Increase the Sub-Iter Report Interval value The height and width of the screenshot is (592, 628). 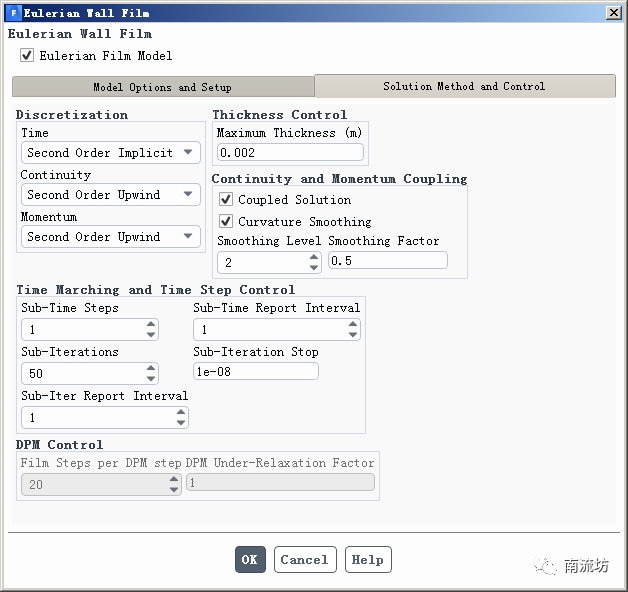181,412
